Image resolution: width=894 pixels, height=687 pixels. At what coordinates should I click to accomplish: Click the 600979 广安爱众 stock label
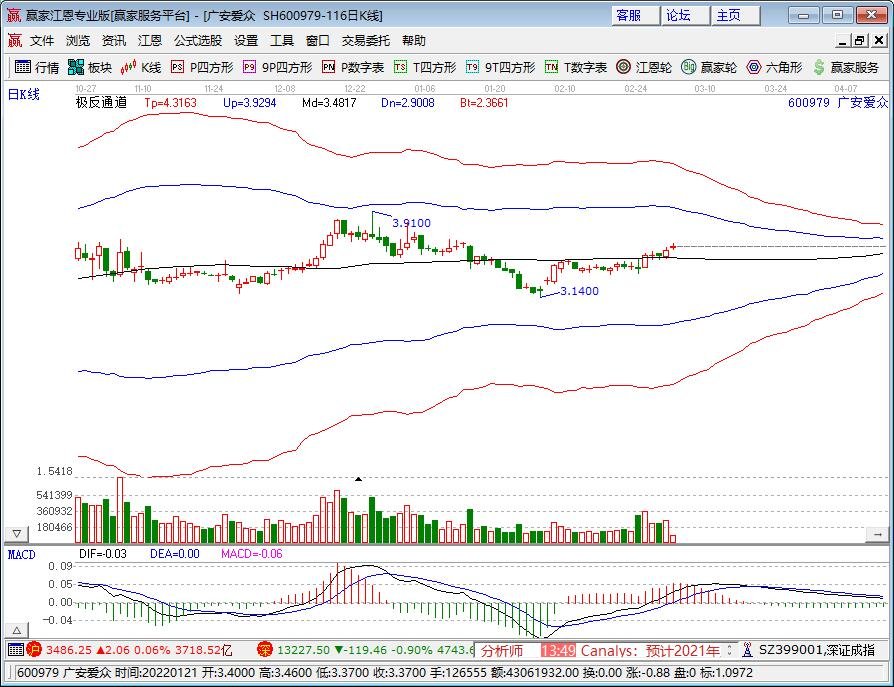tap(838, 103)
